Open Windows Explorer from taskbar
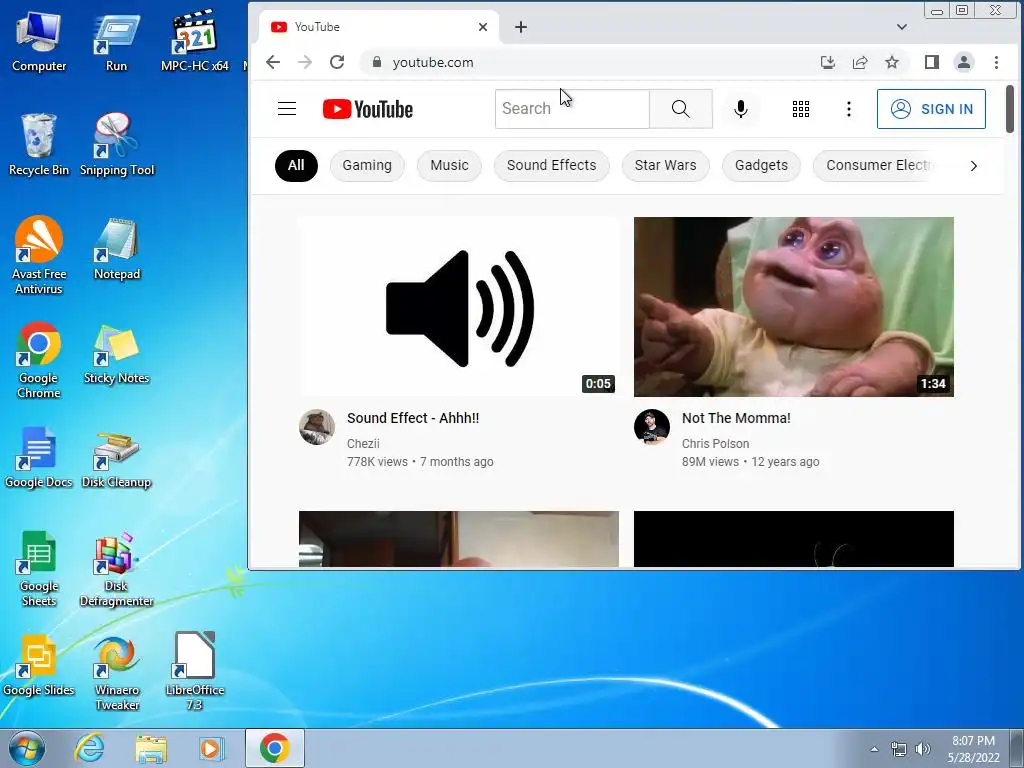Image resolution: width=1024 pixels, height=768 pixels. click(x=151, y=748)
